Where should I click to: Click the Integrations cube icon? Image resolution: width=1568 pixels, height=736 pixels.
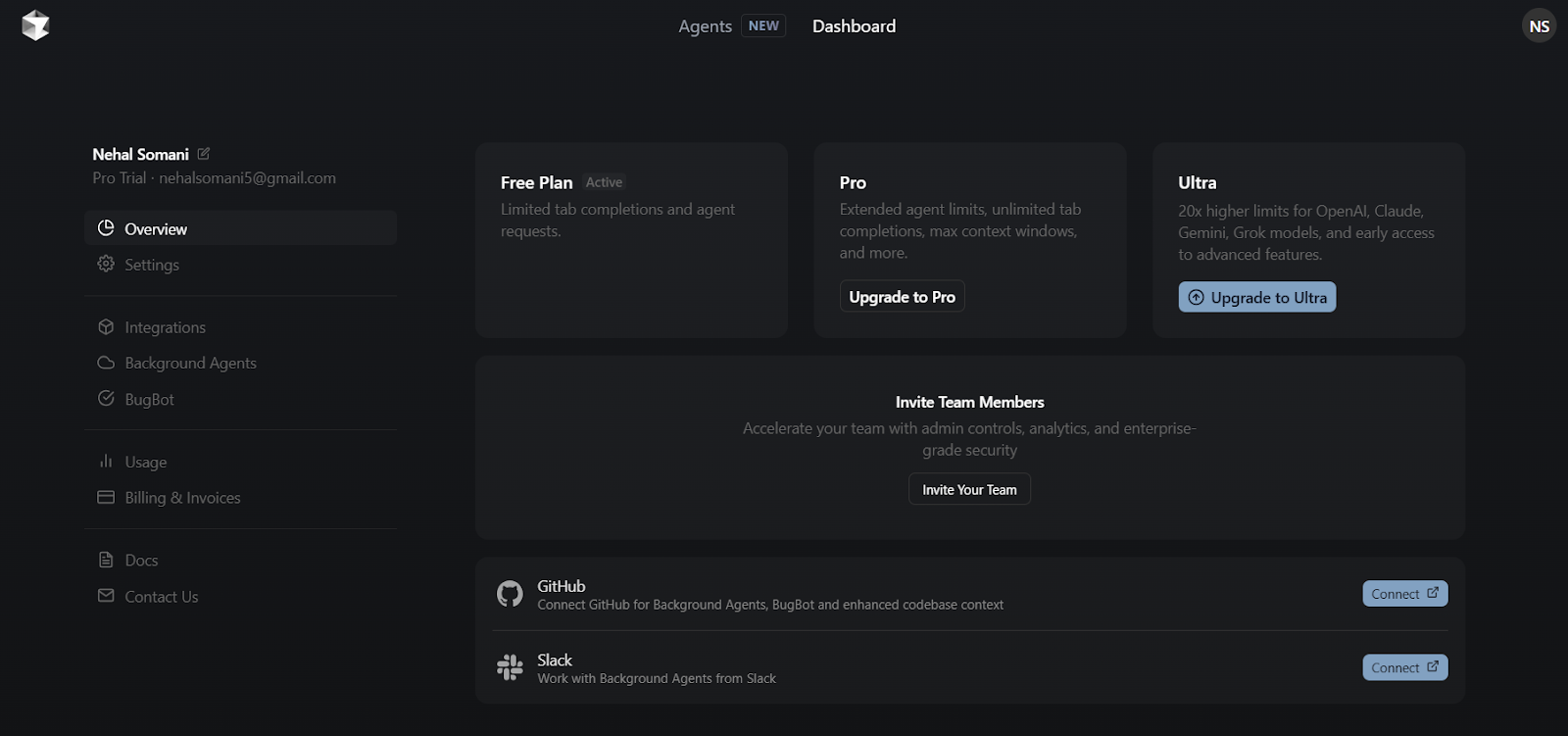pos(106,326)
